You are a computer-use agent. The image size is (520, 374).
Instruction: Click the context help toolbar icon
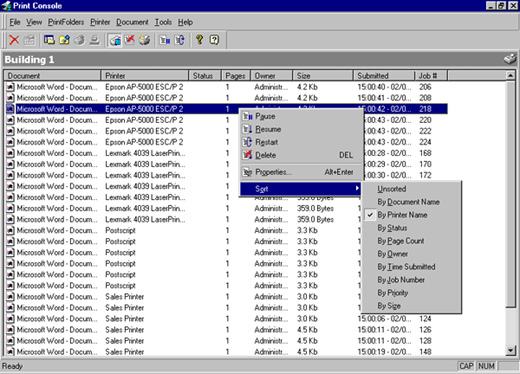214,40
